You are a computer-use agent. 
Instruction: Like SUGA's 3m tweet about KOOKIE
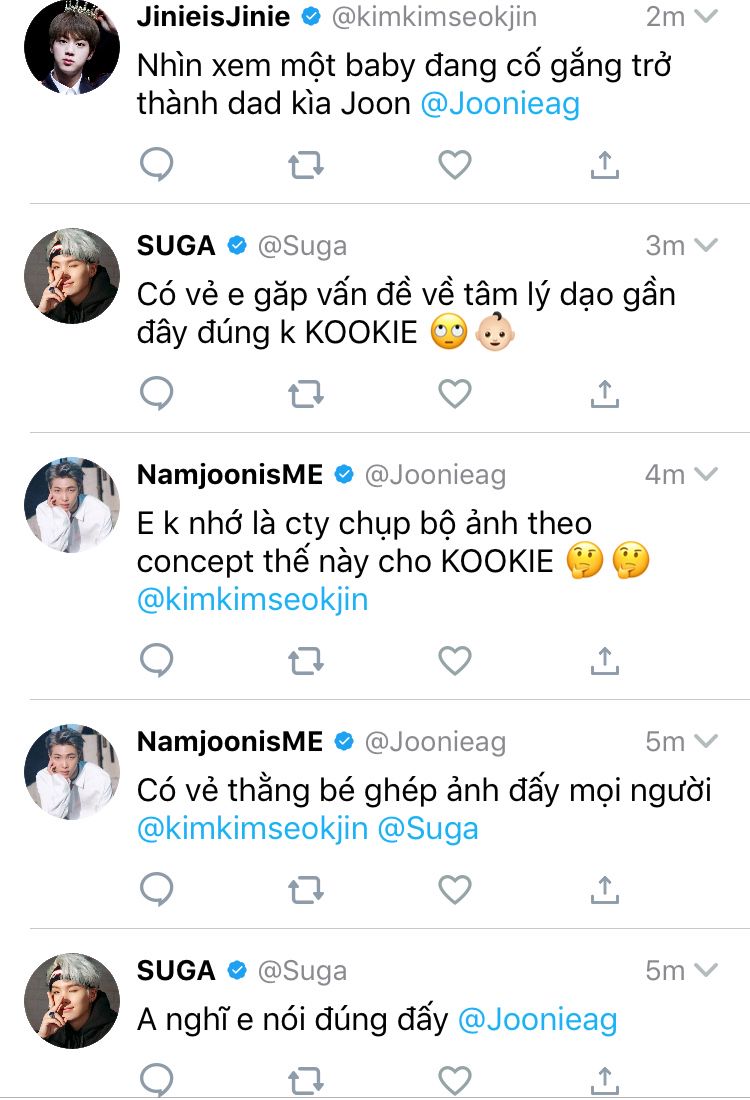point(455,394)
